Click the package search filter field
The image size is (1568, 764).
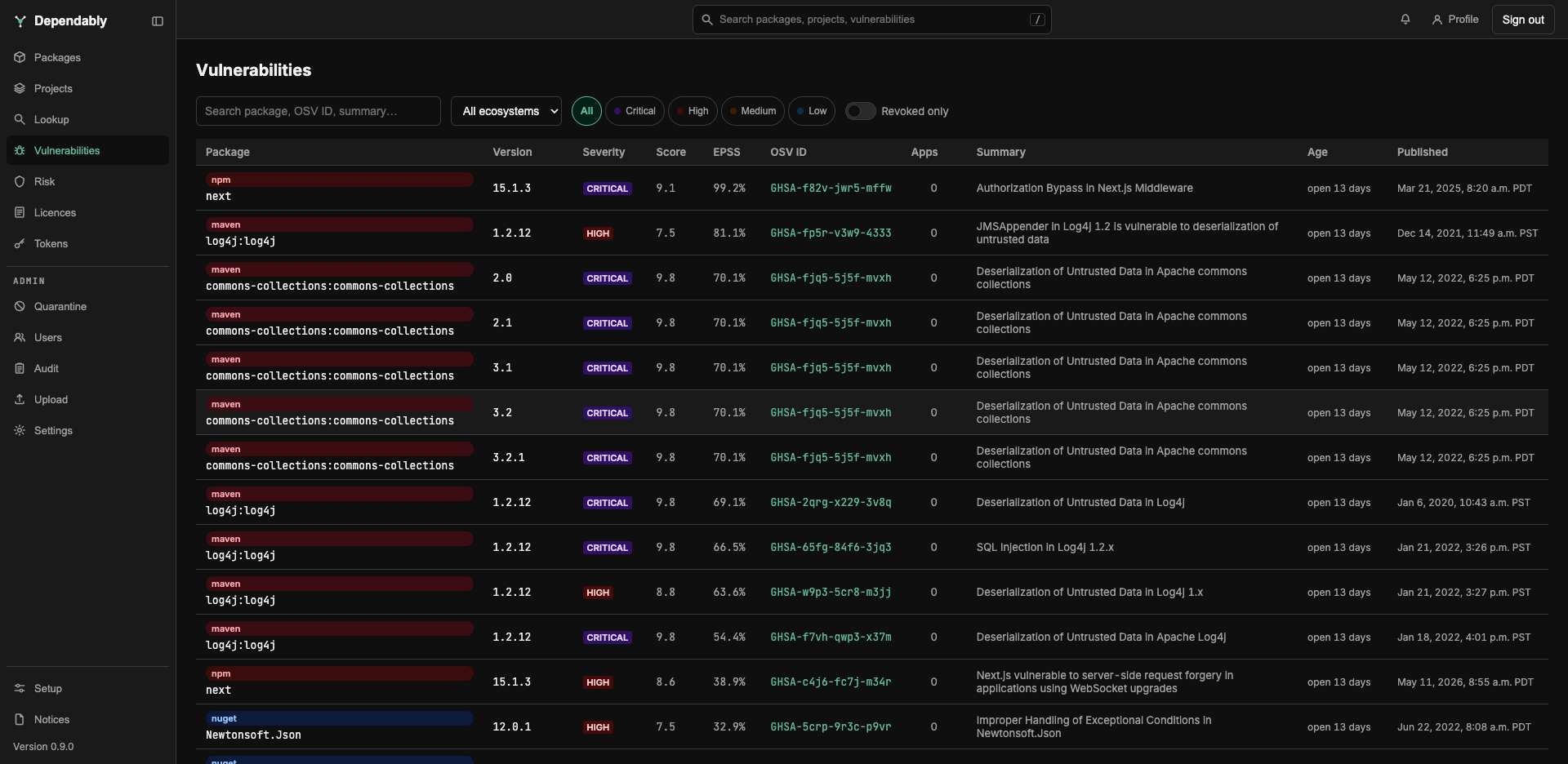point(318,111)
